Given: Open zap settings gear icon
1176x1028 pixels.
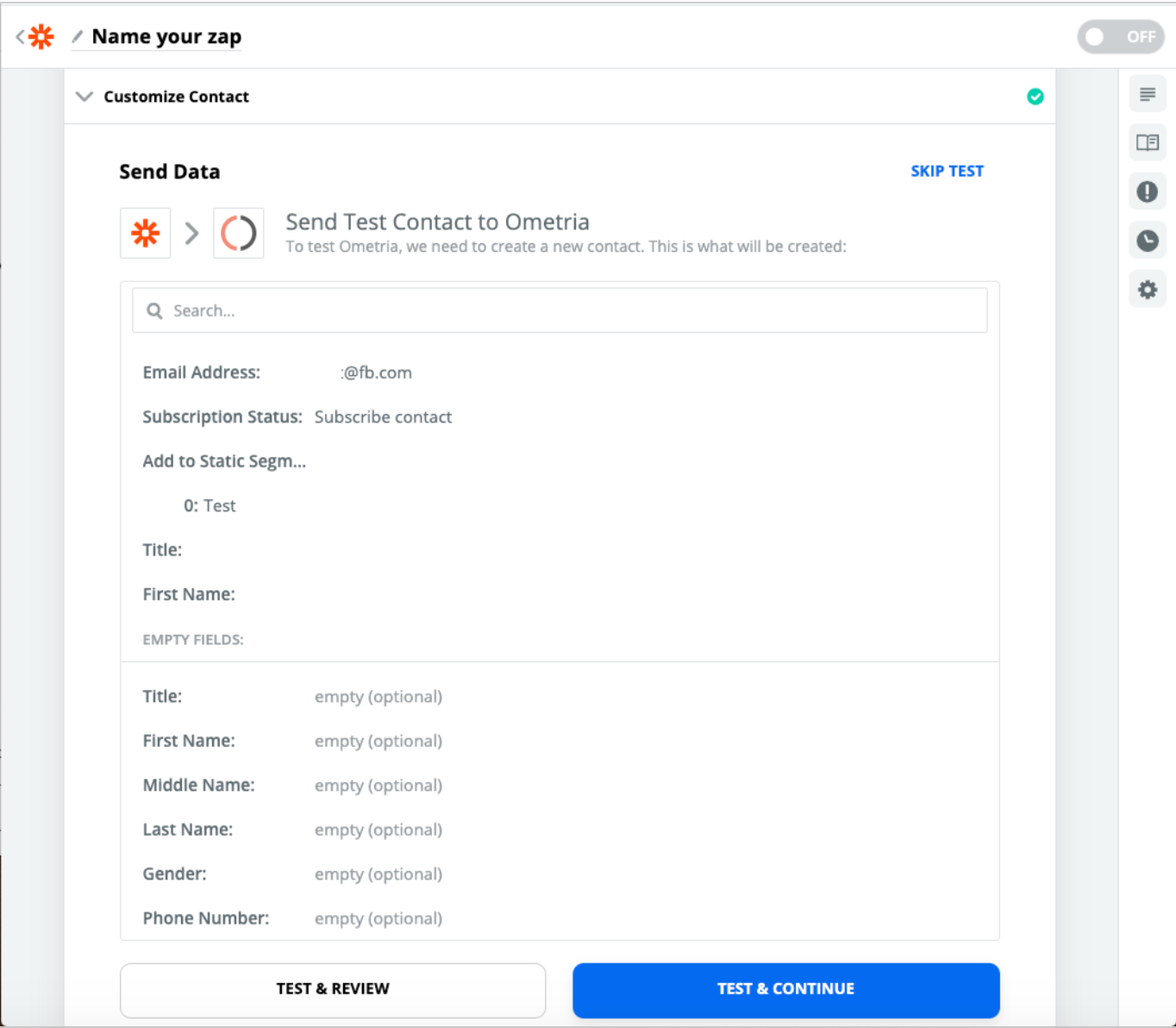Looking at the screenshot, I should pos(1147,290).
